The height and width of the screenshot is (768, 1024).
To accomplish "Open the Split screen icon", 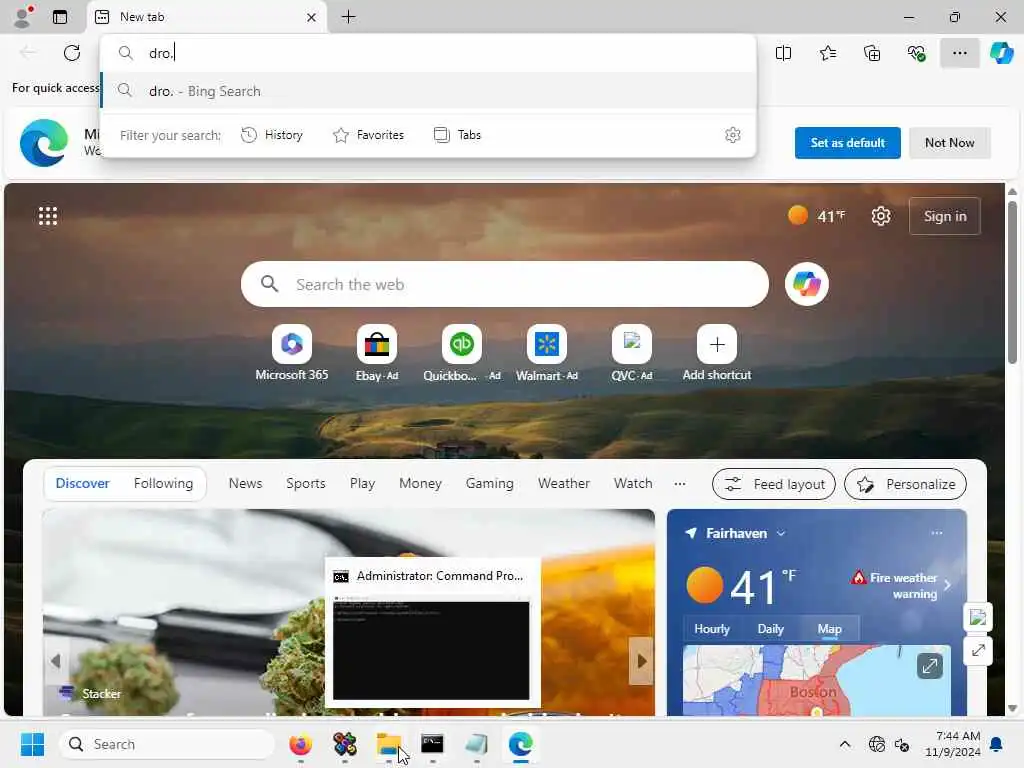I will [x=783, y=53].
